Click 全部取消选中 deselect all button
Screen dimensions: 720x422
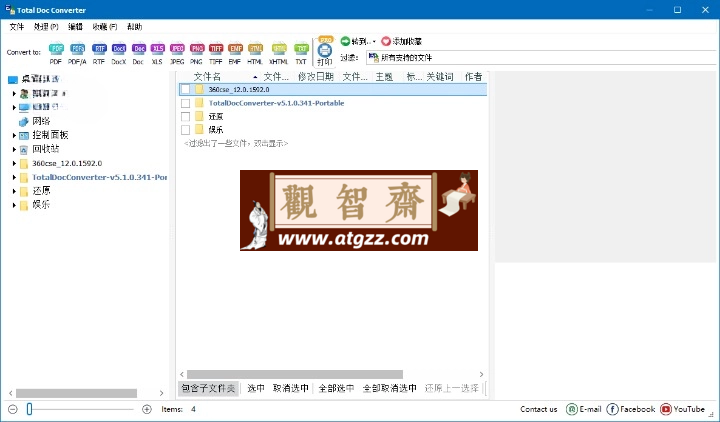click(x=389, y=388)
